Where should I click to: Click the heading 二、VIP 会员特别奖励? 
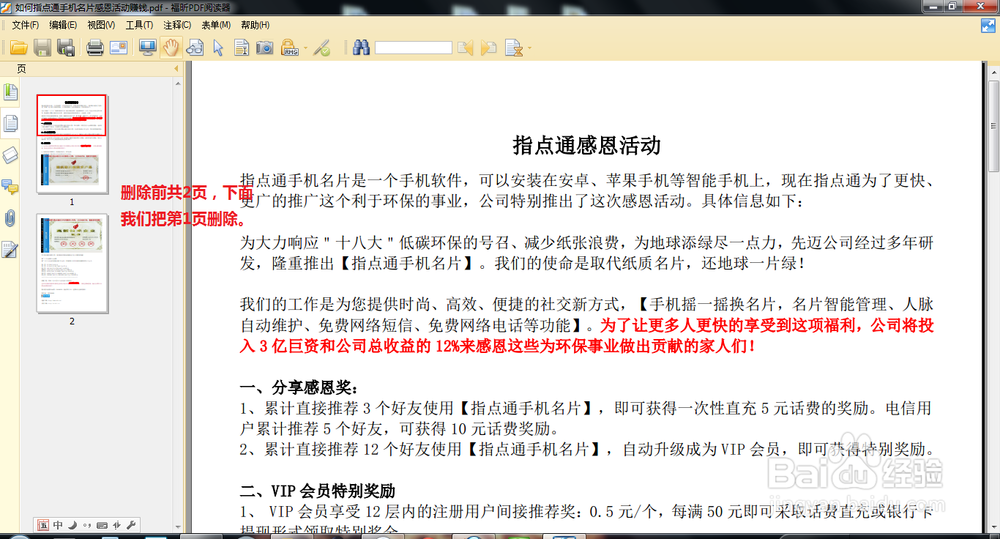[x=318, y=491]
